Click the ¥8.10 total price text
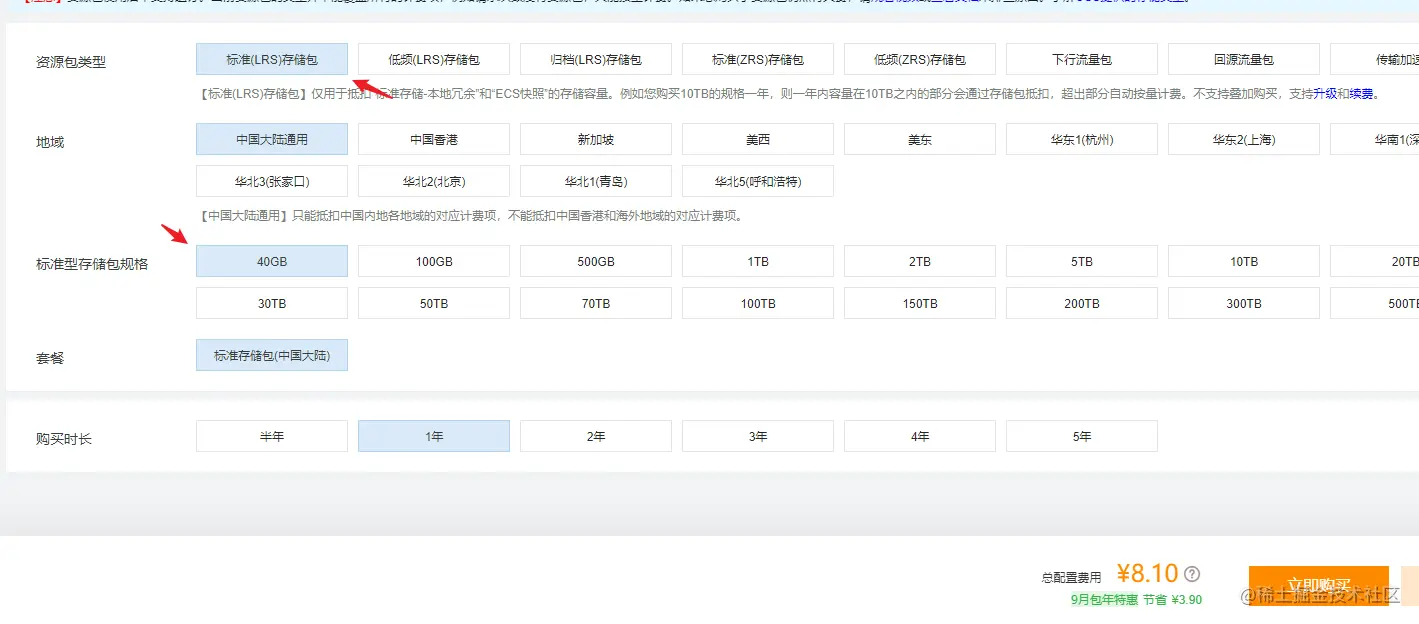 pyautogui.click(x=1148, y=573)
